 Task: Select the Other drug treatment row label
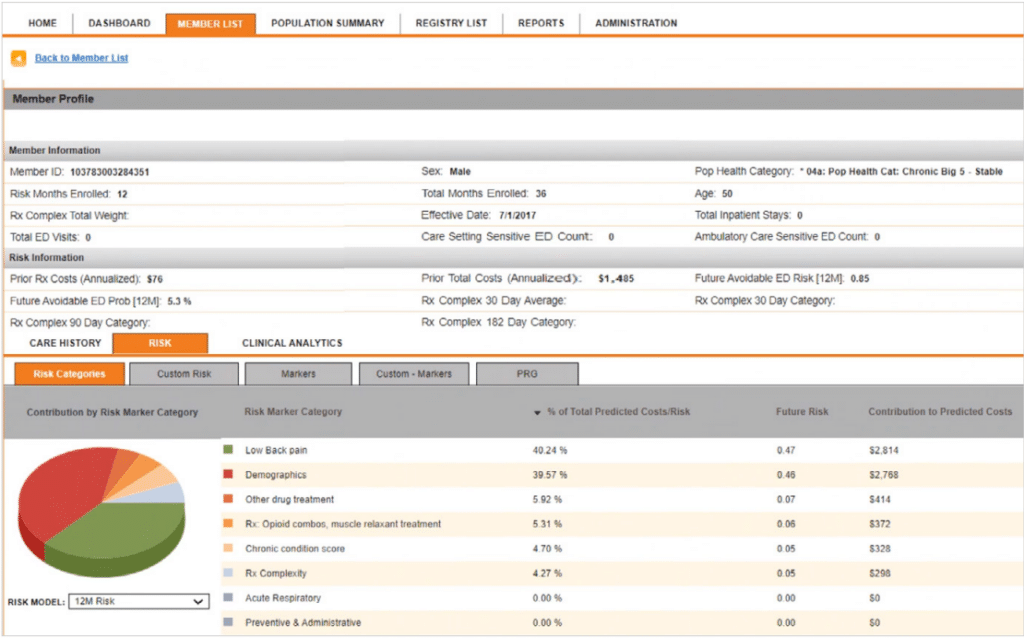(x=289, y=500)
